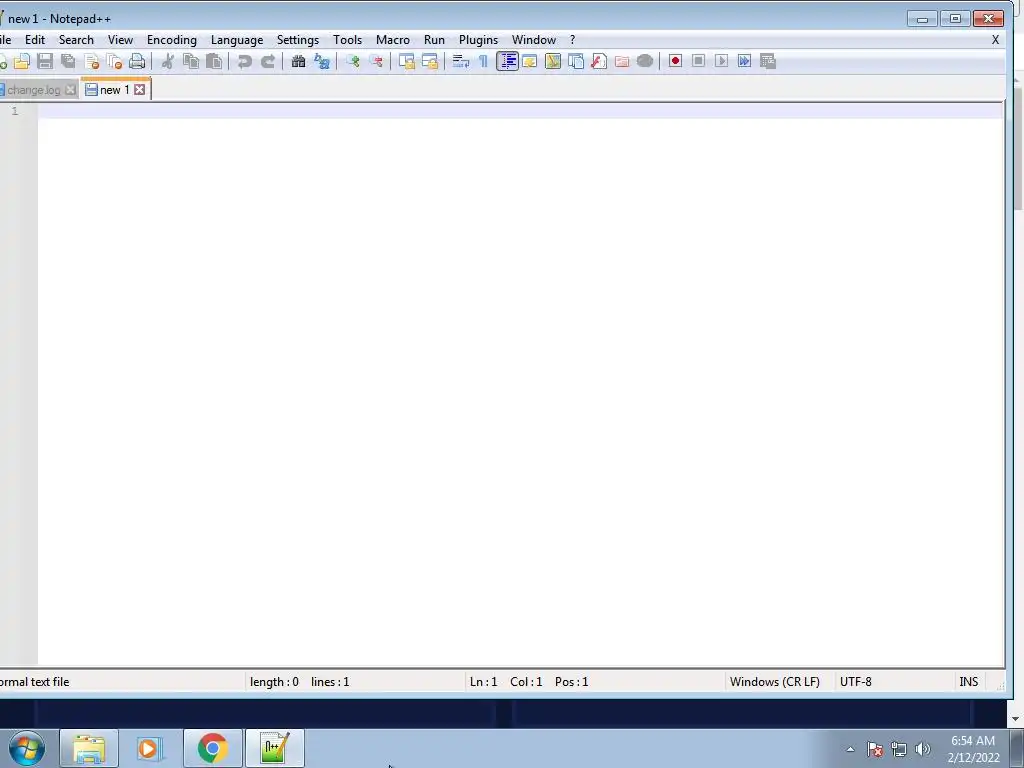Toggle synchronize vertical scrolling
This screenshot has height=768, width=1024.
[x=406, y=61]
